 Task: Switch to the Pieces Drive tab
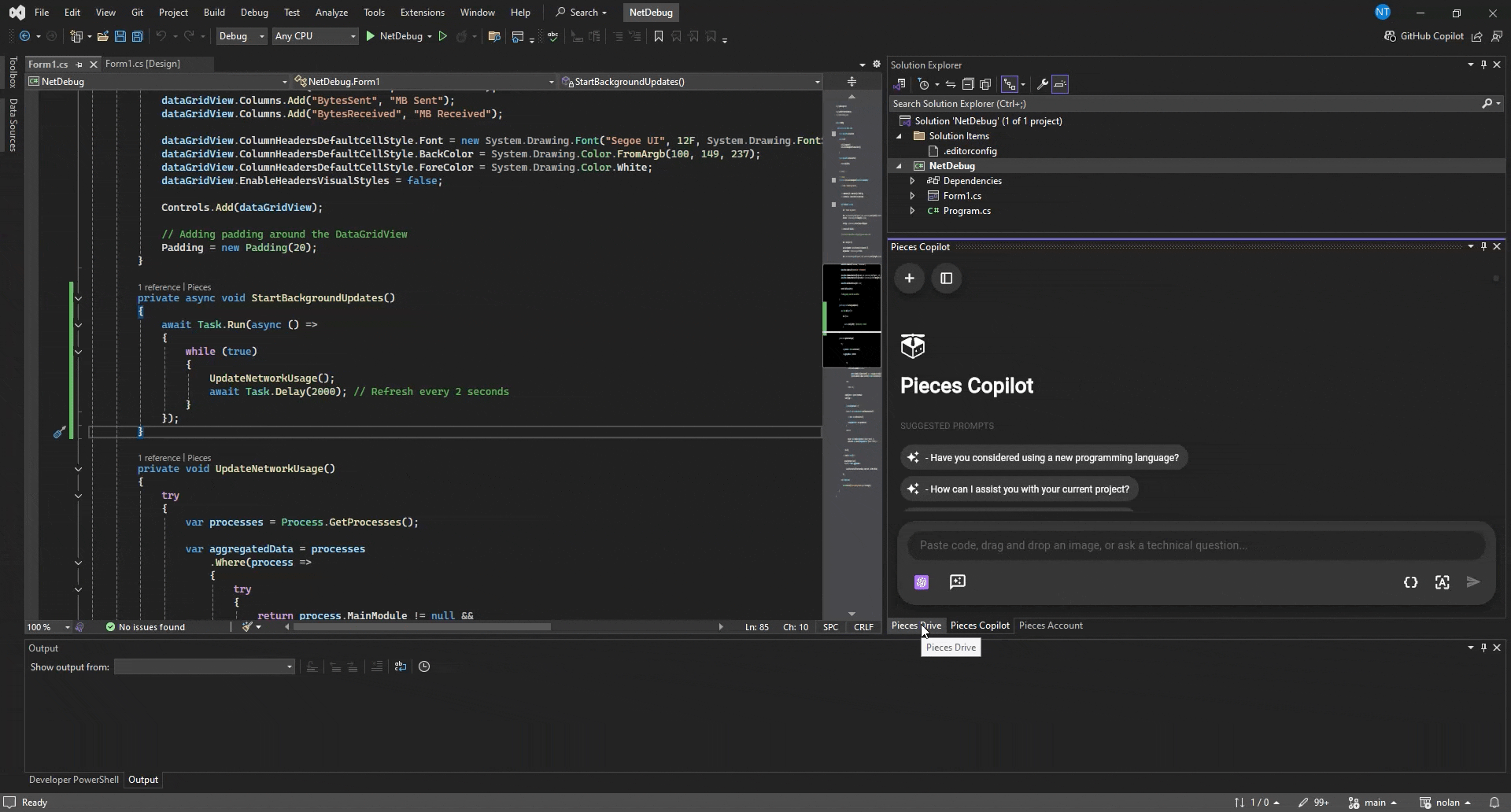click(x=916, y=626)
